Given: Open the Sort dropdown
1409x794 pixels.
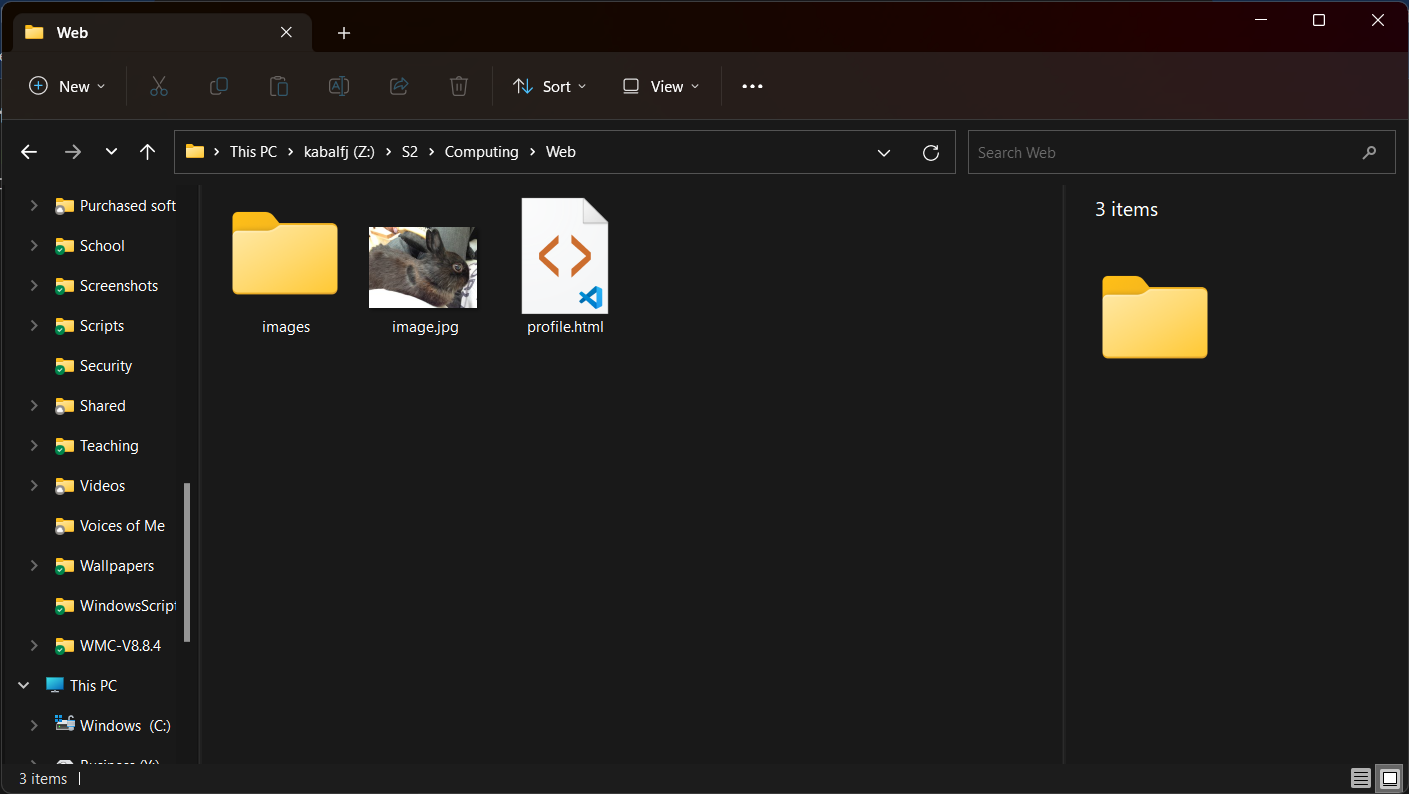Looking at the screenshot, I should pyautogui.click(x=548, y=86).
